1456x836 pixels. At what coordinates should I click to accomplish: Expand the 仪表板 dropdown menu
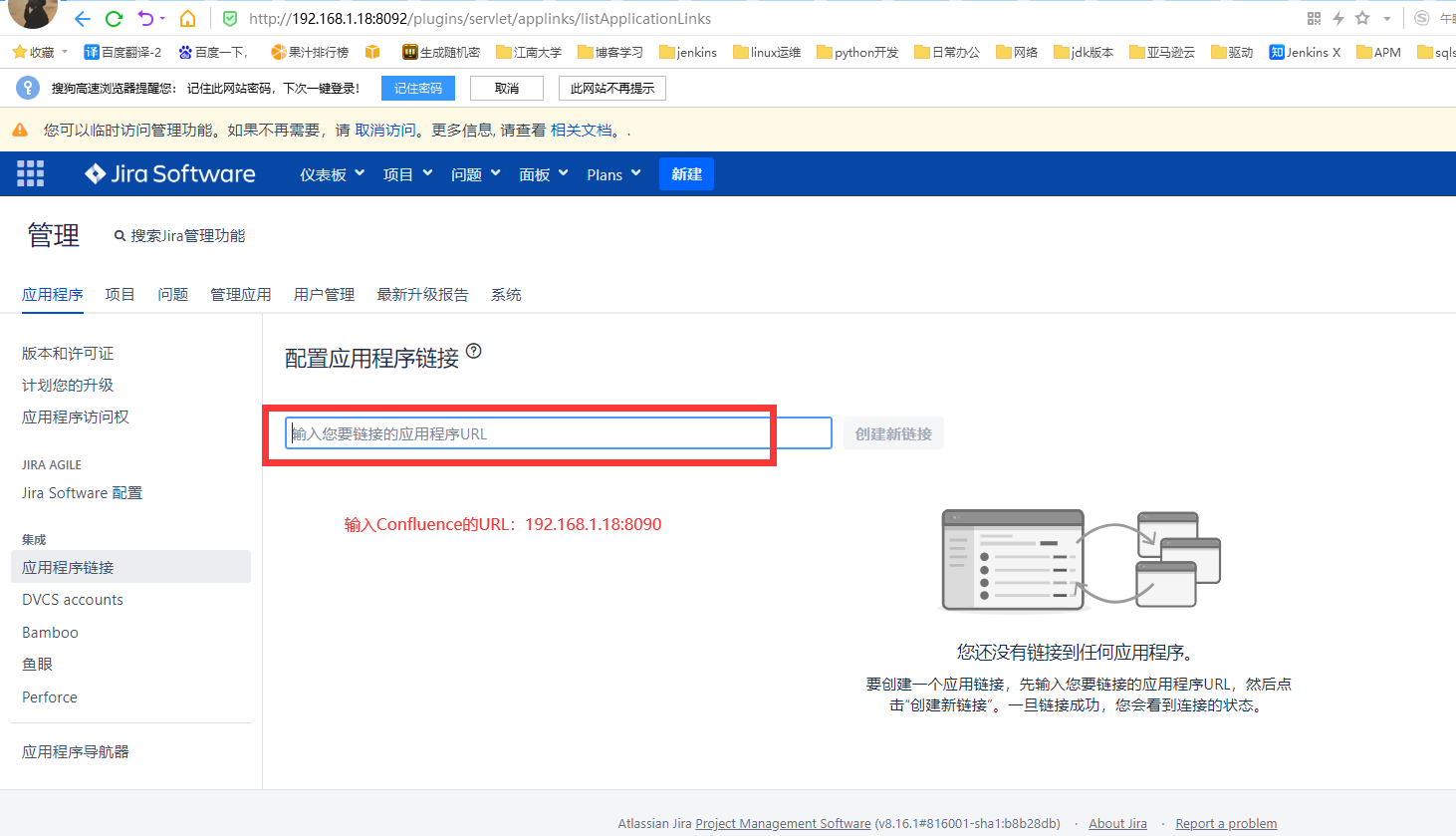[x=333, y=174]
